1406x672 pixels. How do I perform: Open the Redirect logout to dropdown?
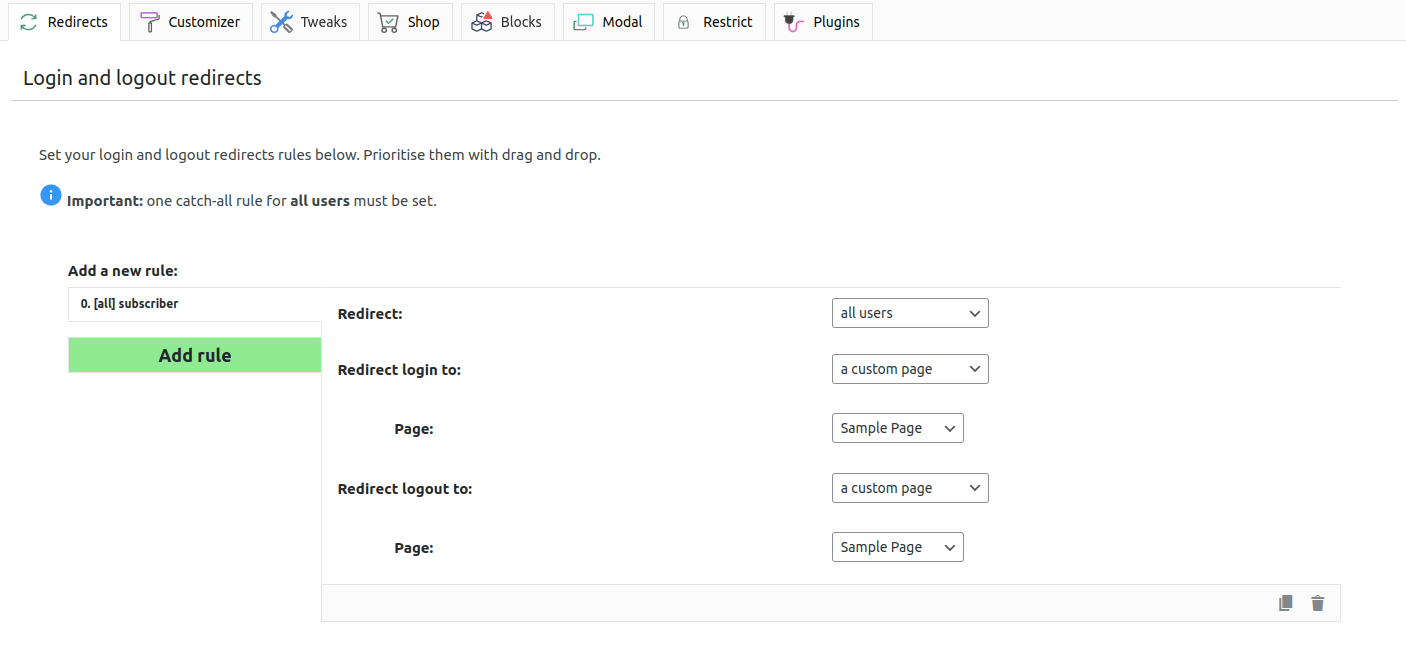click(x=910, y=488)
